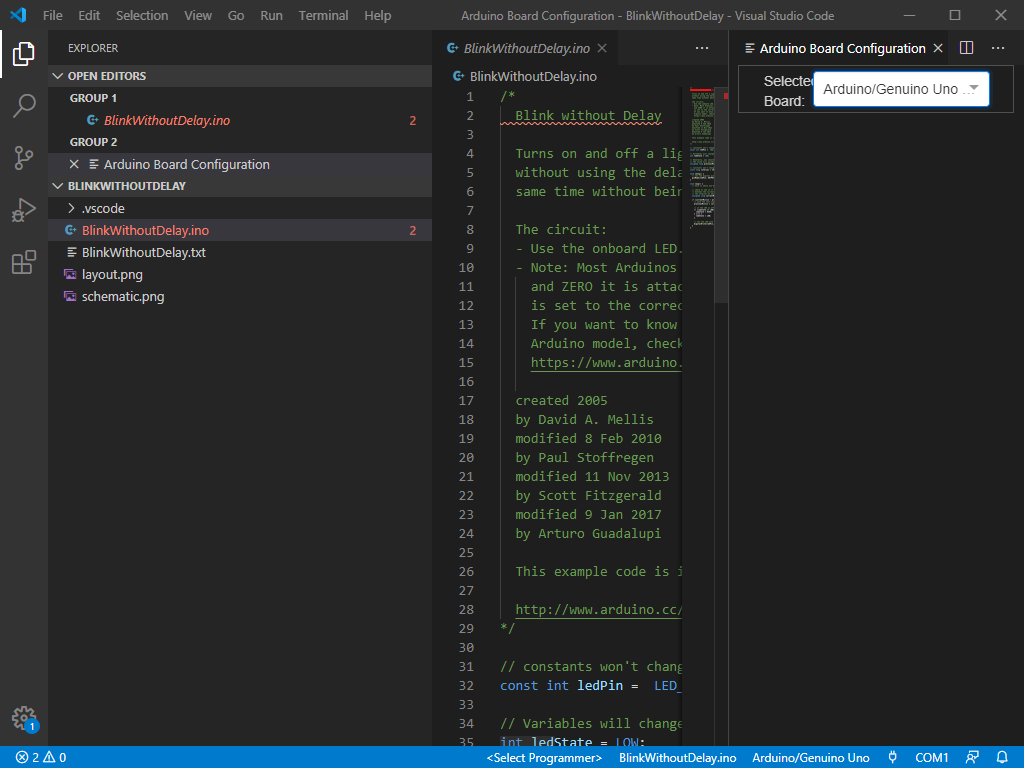Click the serial port plug icon
The width and height of the screenshot is (1024, 768).
tap(892, 758)
